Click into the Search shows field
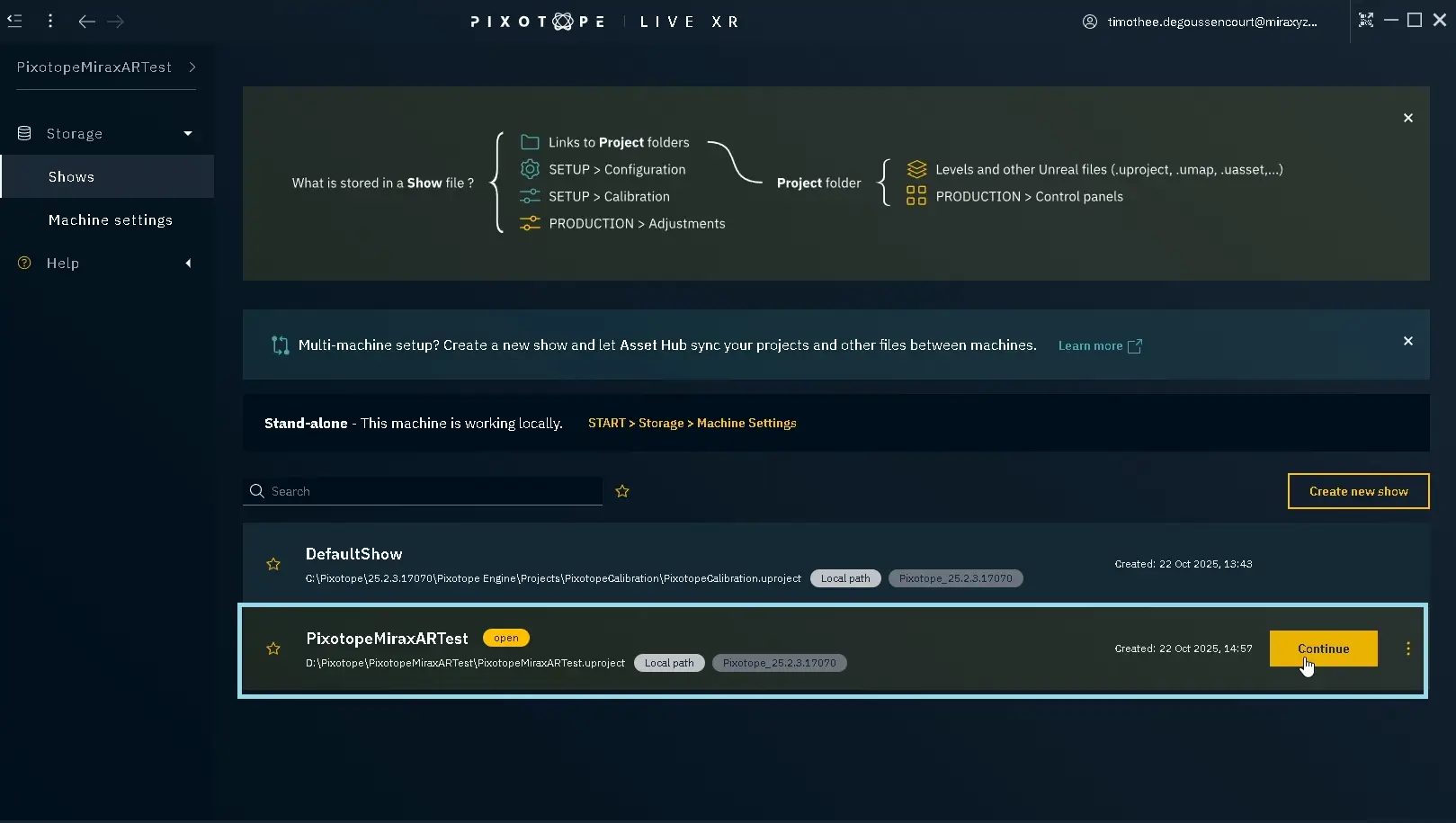This screenshot has width=1456, height=823. [x=432, y=491]
